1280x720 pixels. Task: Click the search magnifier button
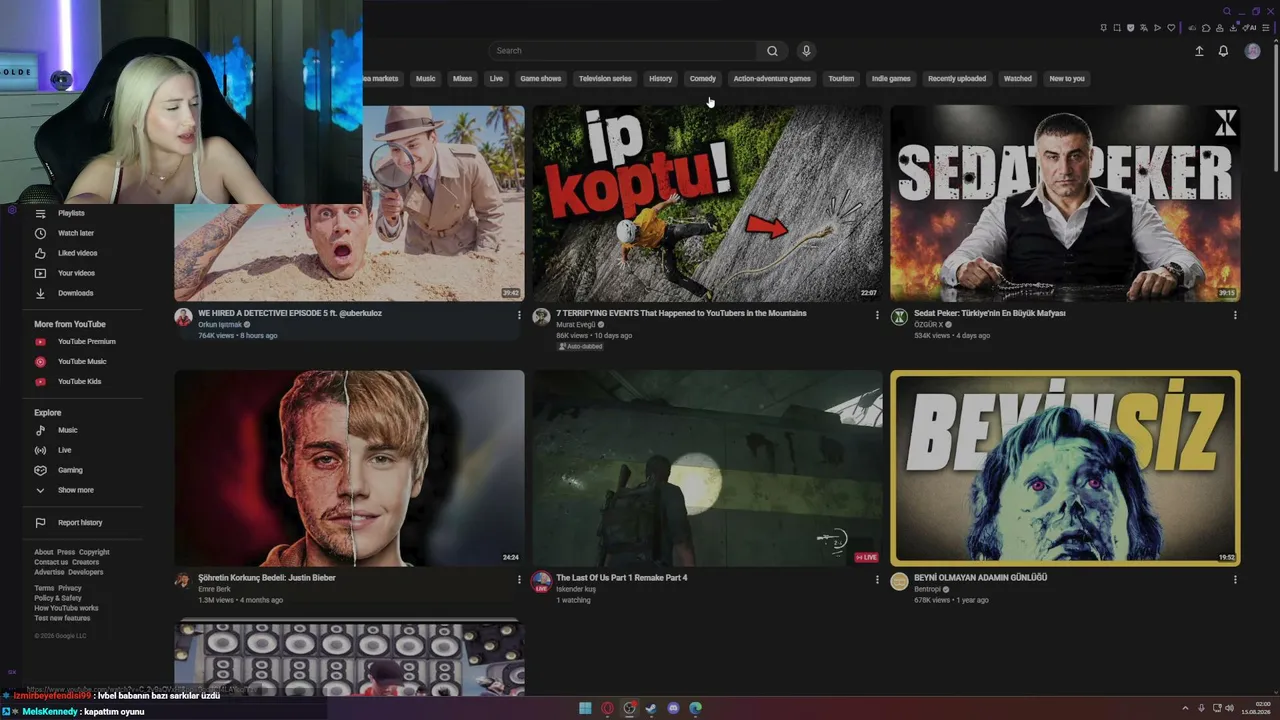click(772, 51)
